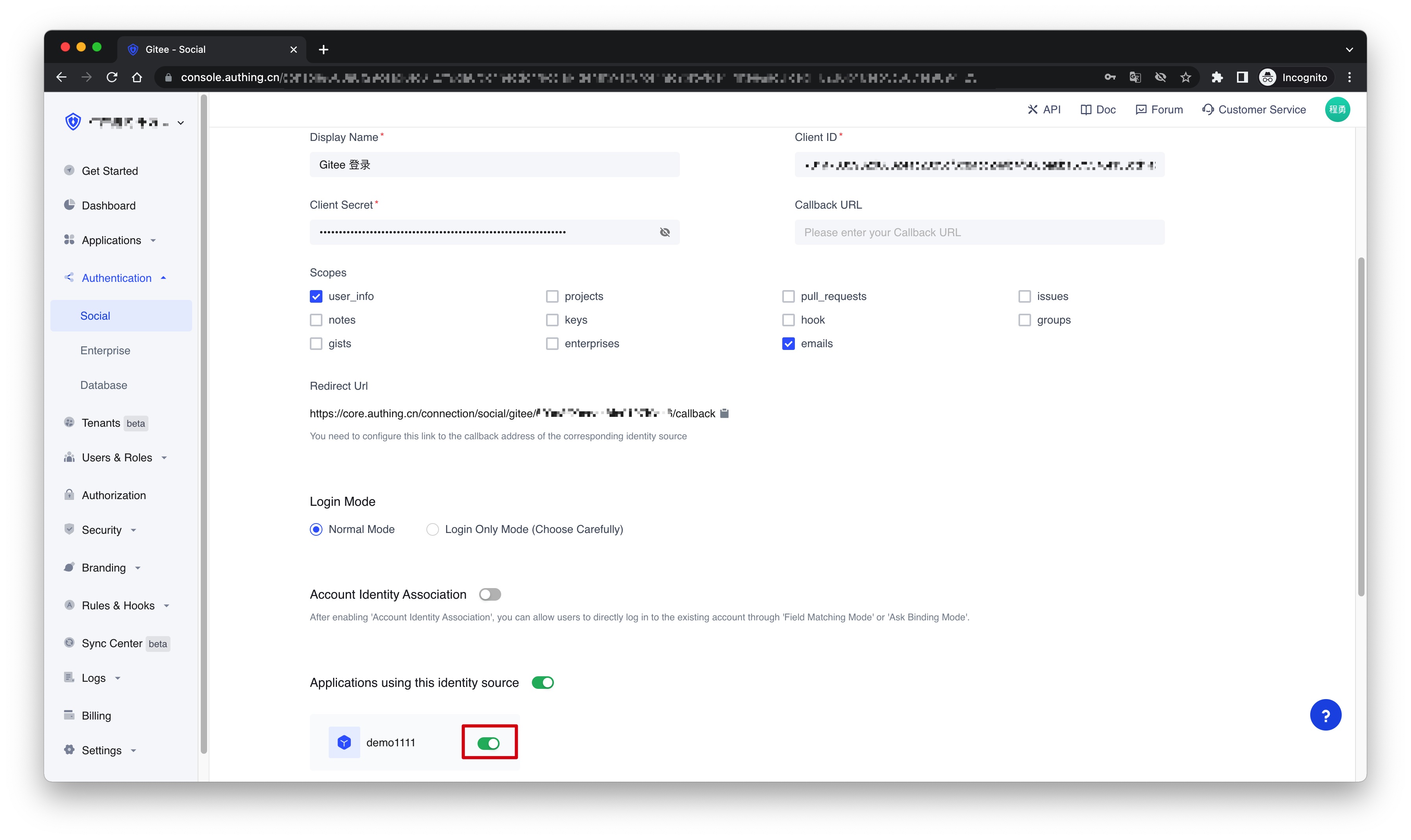The height and width of the screenshot is (840, 1411).
Task: Click the browser reload page icon
Action: click(x=112, y=78)
